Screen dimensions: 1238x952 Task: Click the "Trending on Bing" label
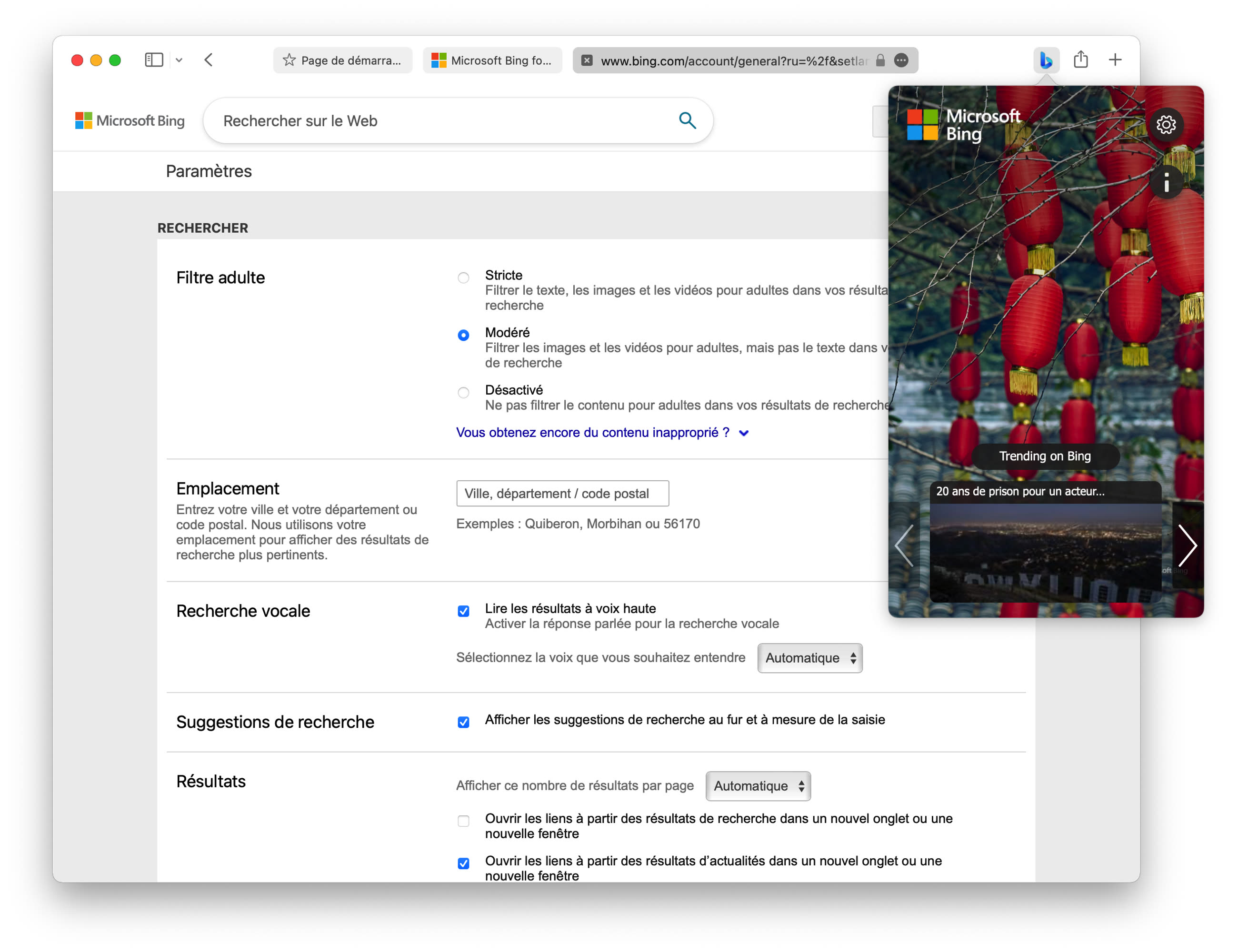tap(1045, 456)
